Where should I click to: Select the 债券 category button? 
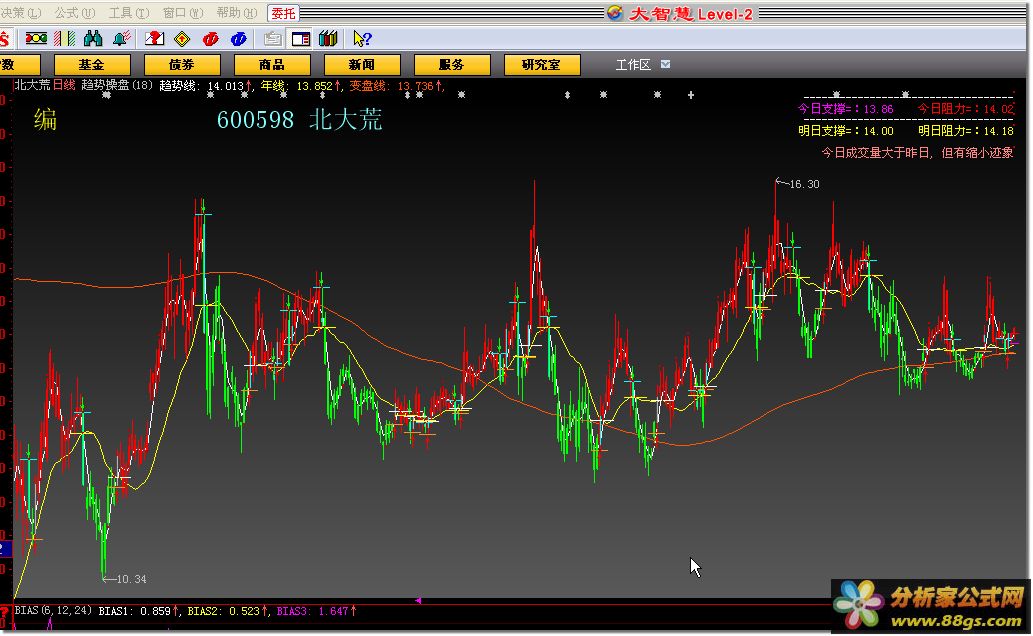tap(182, 65)
